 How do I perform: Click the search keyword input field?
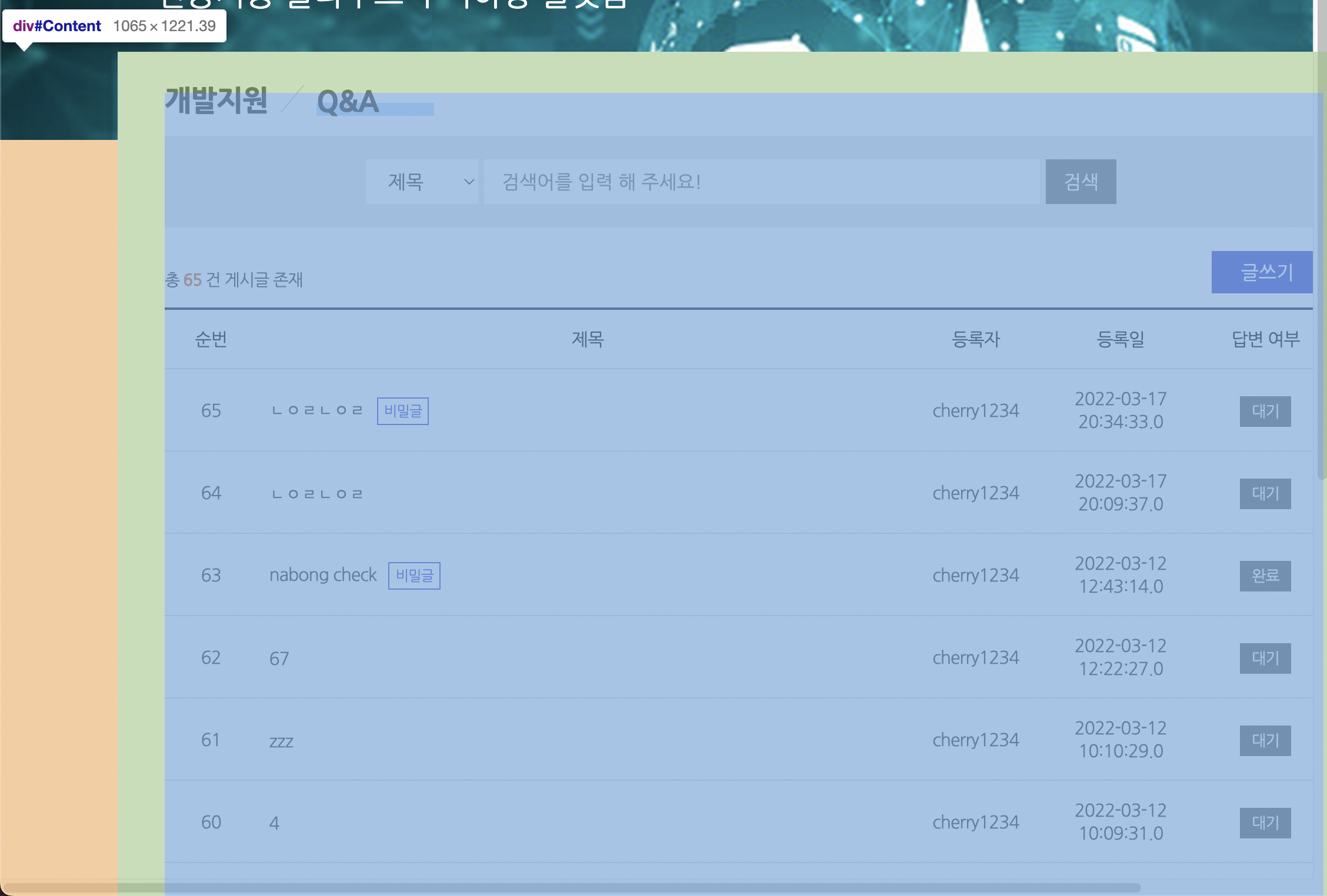[761, 182]
